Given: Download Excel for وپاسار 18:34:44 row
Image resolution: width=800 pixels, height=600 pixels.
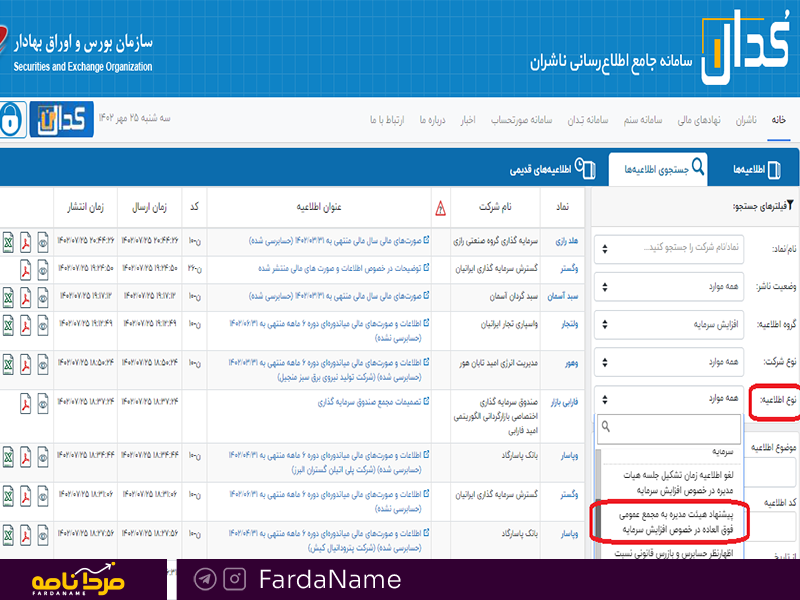Looking at the screenshot, I should [8, 457].
